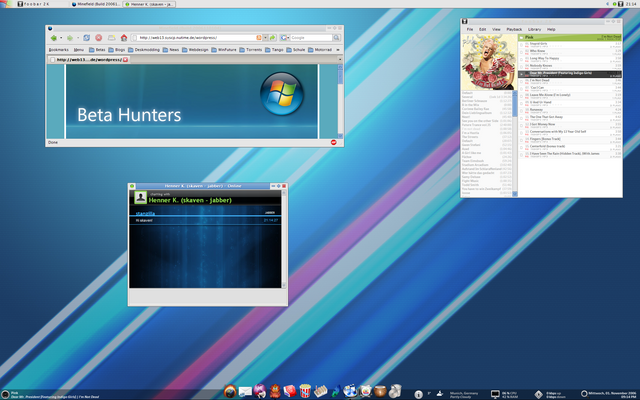Stop page loading with red stop icon

[x=98, y=38]
